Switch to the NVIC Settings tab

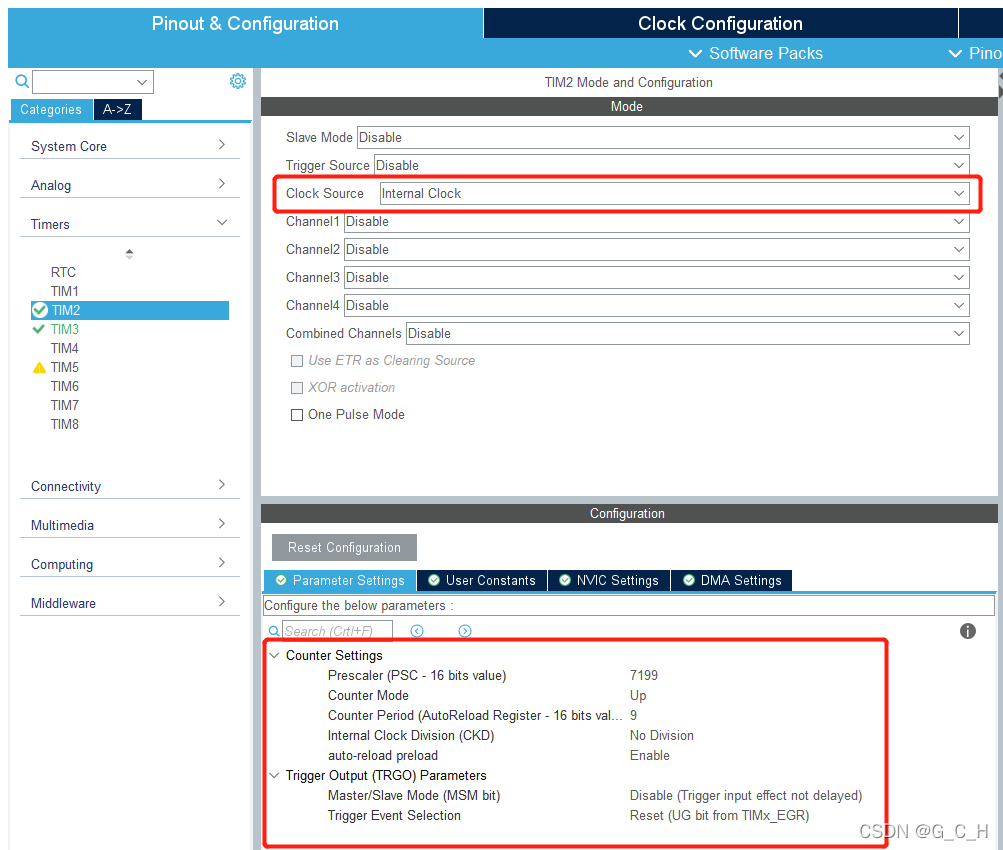click(x=608, y=580)
